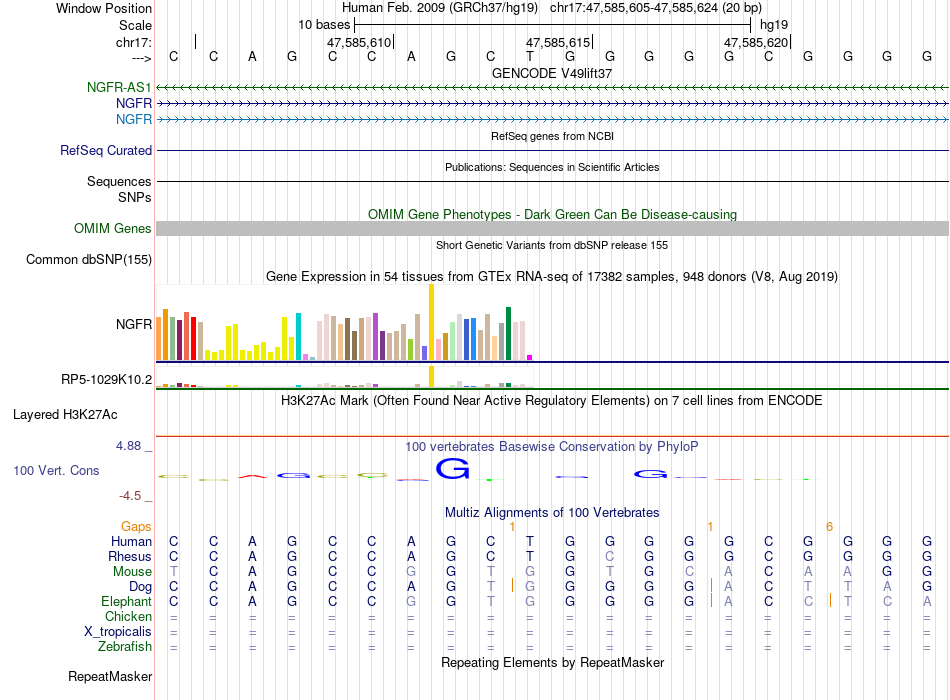Open the RepeatMasker track label
950x700 pixels.
[110, 676]
